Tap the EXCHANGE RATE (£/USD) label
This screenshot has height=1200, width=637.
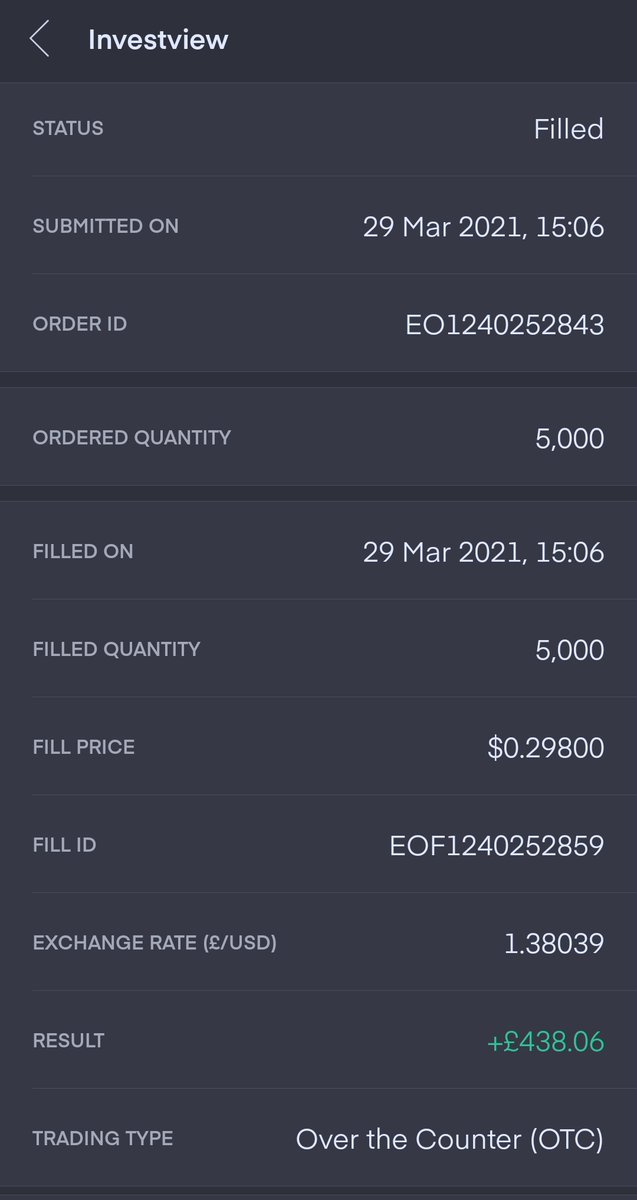click(155, 943)
